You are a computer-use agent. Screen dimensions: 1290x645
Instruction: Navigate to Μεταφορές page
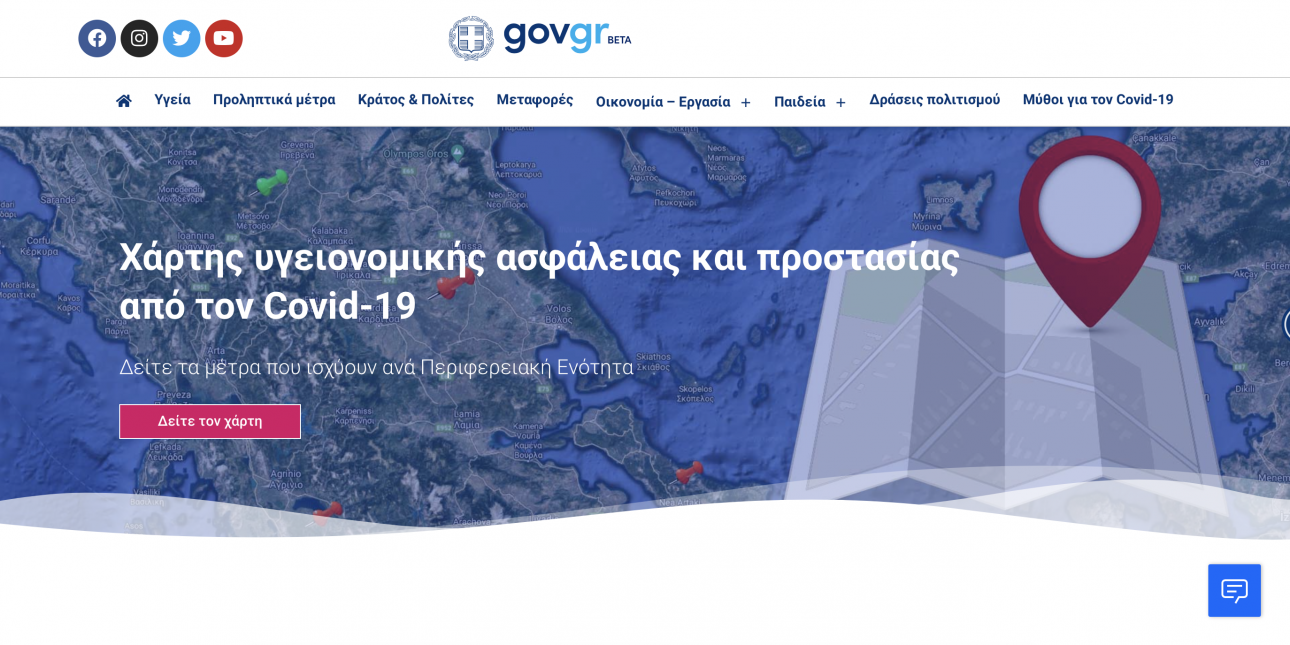535,100
